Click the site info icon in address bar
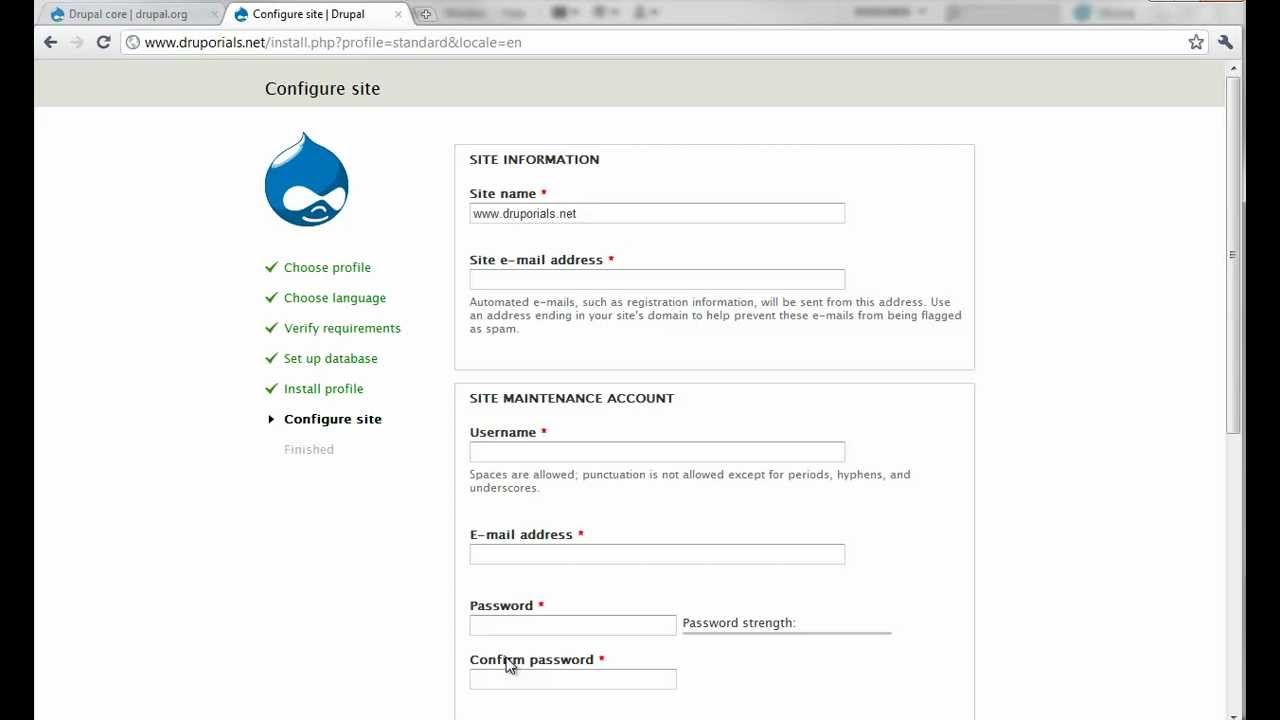The height and width of the screenshot is (720, 1280). [132, 42]
